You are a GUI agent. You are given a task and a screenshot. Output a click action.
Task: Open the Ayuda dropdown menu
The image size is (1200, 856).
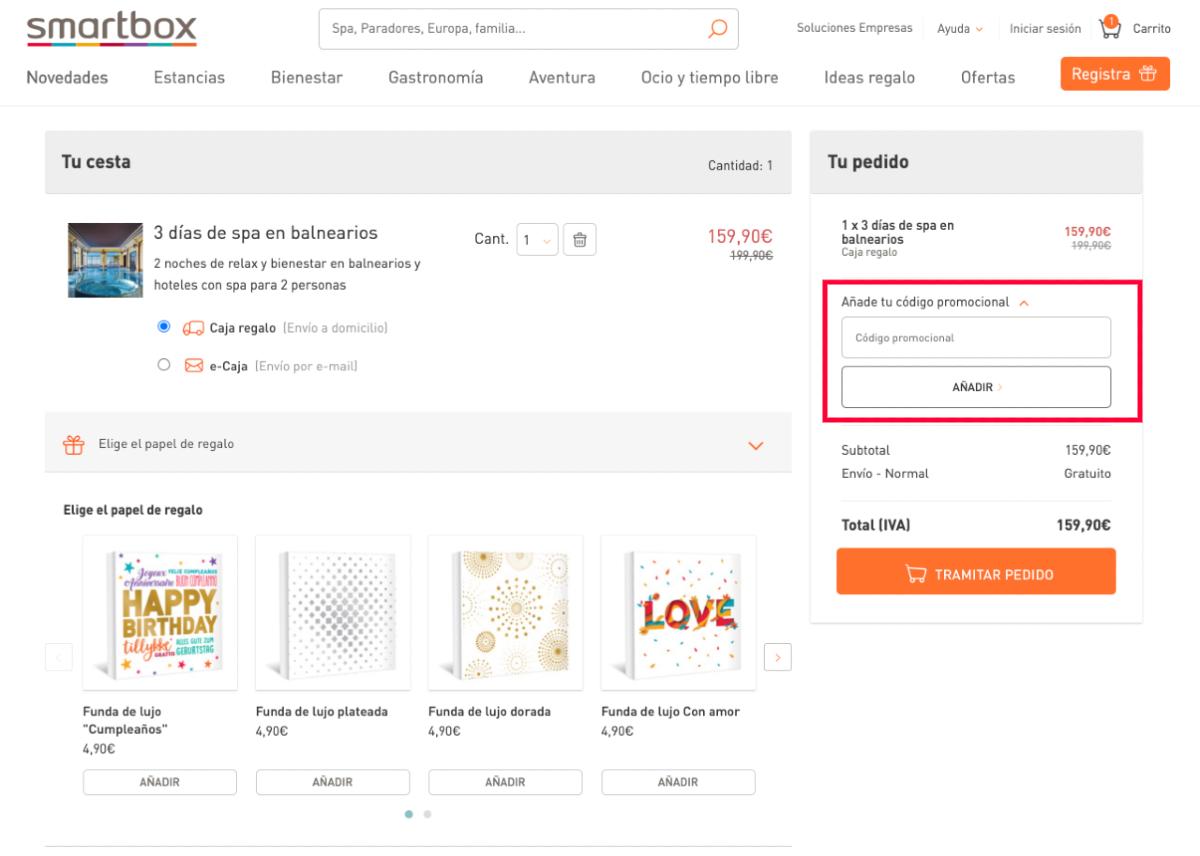[x=958, y=28]
